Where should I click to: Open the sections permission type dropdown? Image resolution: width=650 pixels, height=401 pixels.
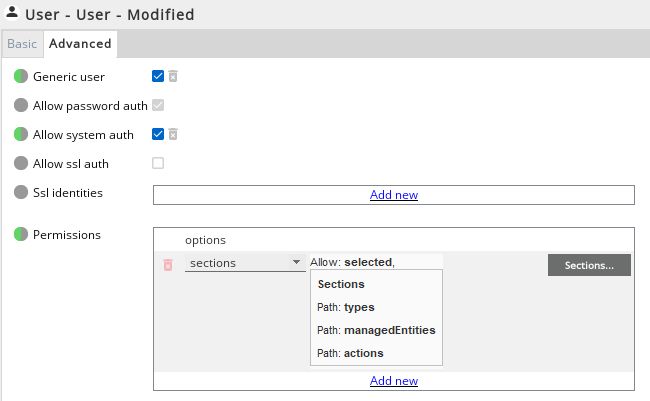[x=245, y=263]
